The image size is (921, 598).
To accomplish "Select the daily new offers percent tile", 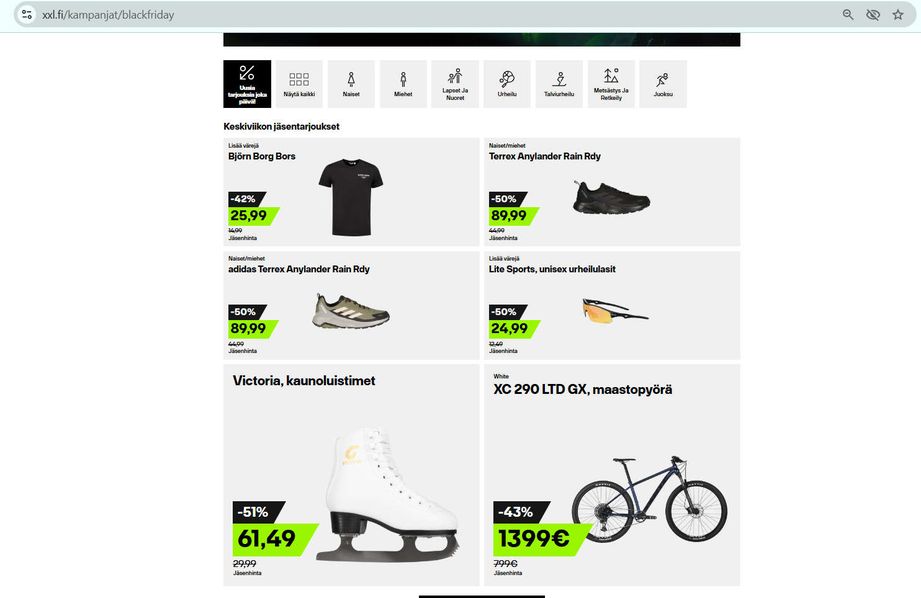I will [x=247, y=84].
